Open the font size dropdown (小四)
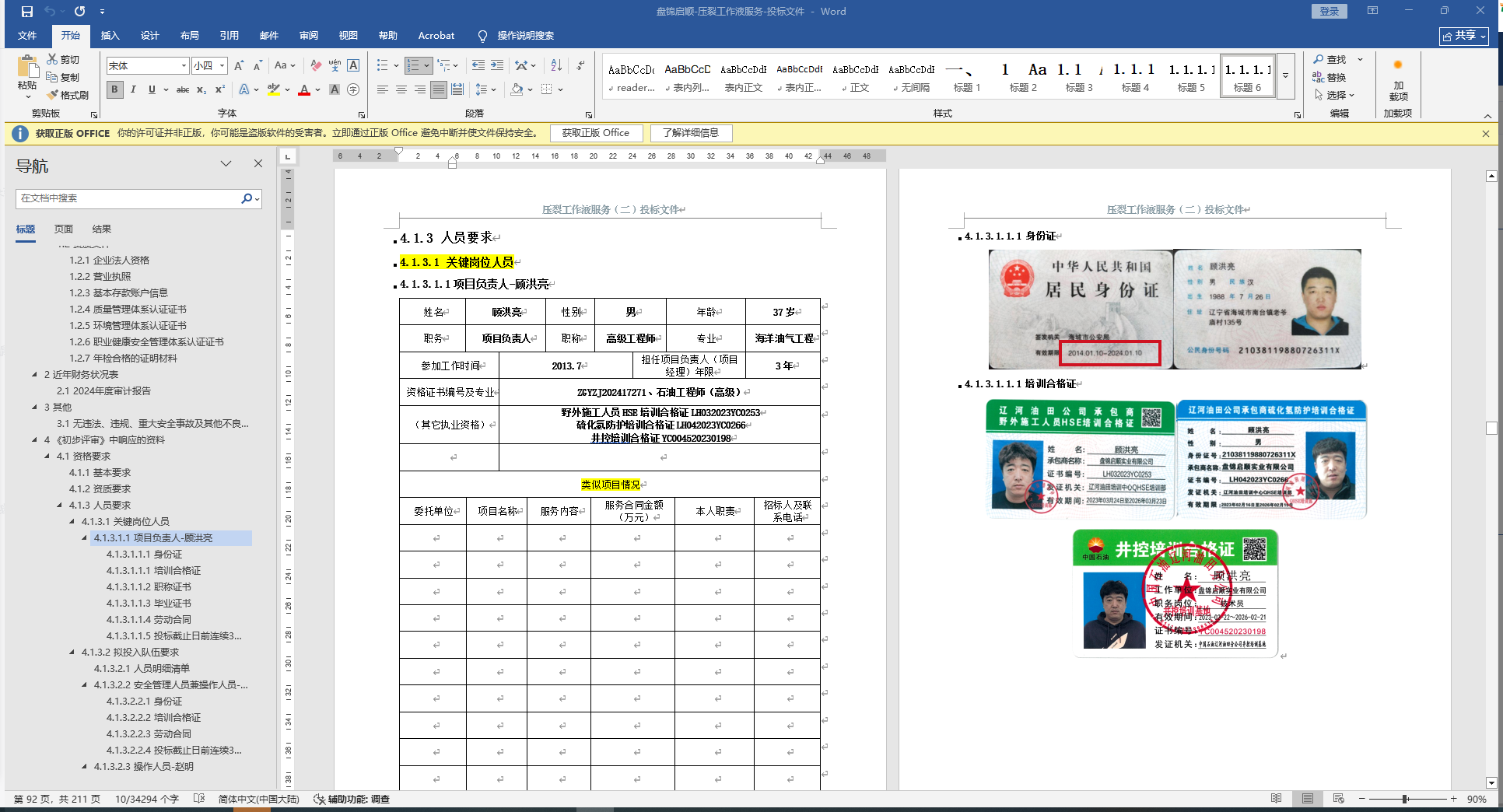The height and width of the screenshot is (812, 1503). [x=222, y=66]
